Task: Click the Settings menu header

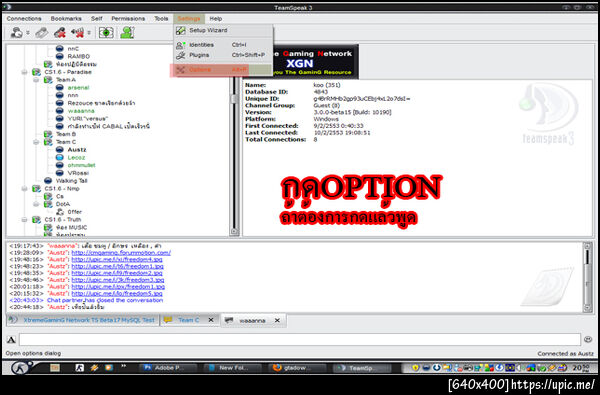Action: click(x=189, y=18)
